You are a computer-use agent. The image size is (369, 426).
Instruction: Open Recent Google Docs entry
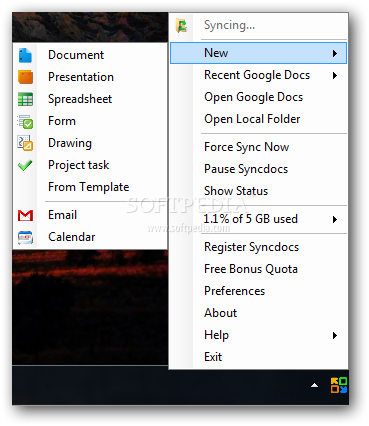pos(258,75)
